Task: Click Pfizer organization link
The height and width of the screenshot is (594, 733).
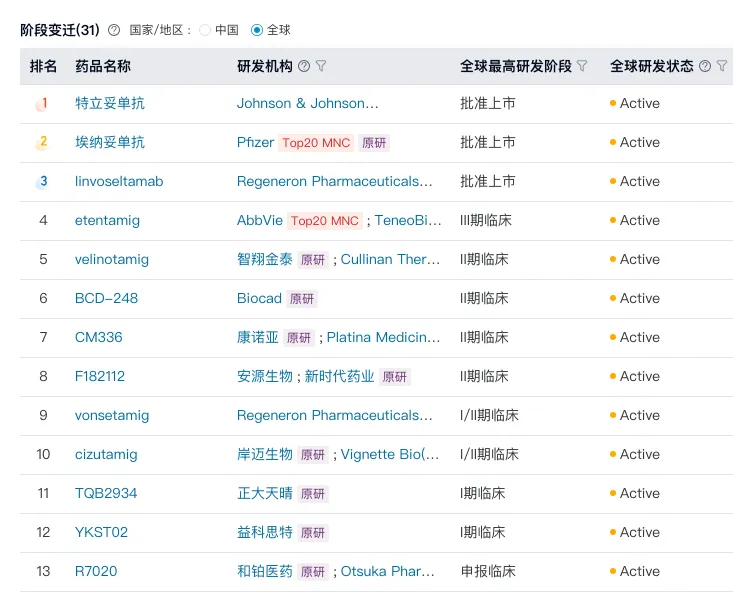Action: (255, 142)
